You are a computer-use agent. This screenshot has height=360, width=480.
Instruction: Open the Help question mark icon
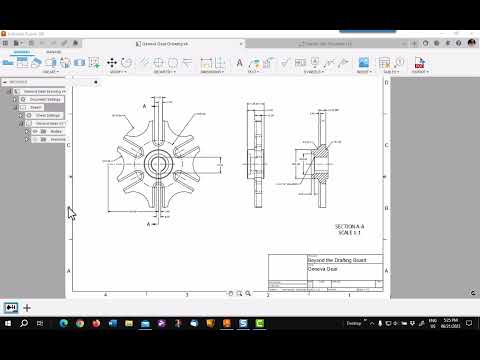[x=459, y=43]
